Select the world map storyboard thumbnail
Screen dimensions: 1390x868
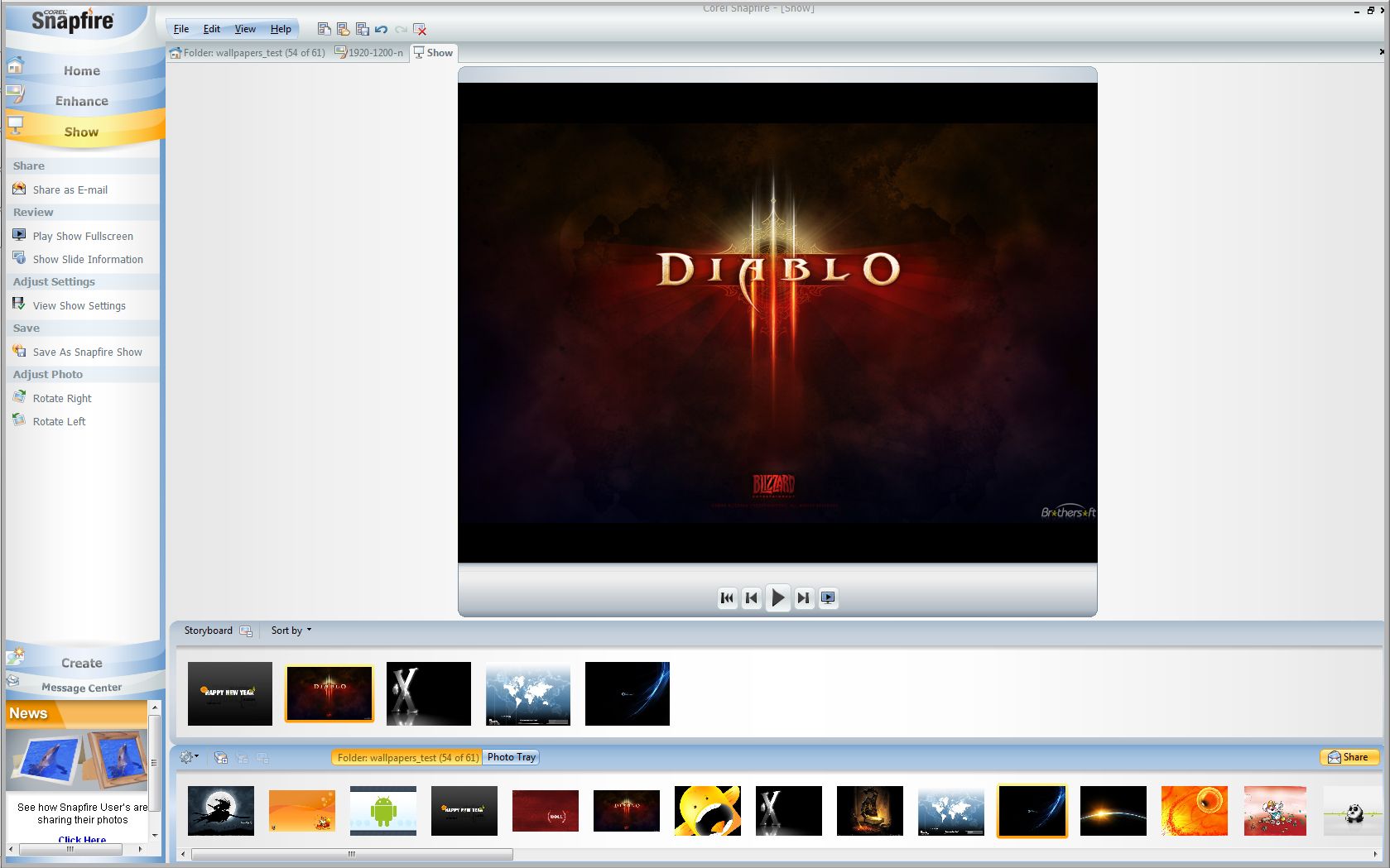click(528, 693)
